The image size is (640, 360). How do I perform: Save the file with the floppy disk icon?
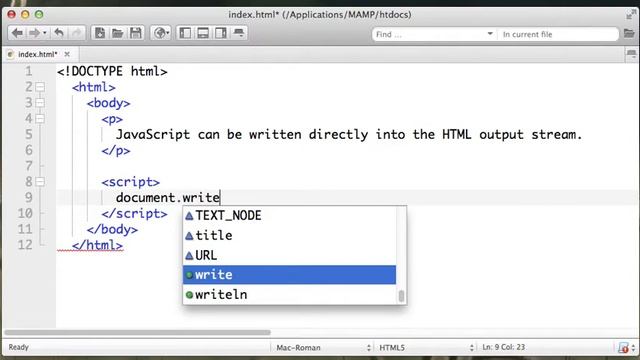tap(136, 33)
